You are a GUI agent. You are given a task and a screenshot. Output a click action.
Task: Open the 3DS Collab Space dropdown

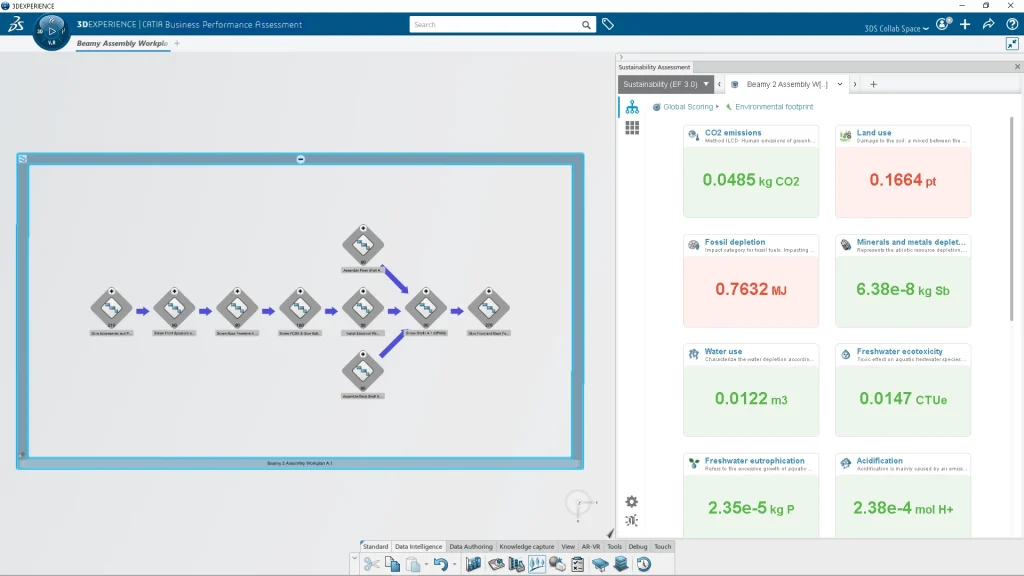coord(896,28)
